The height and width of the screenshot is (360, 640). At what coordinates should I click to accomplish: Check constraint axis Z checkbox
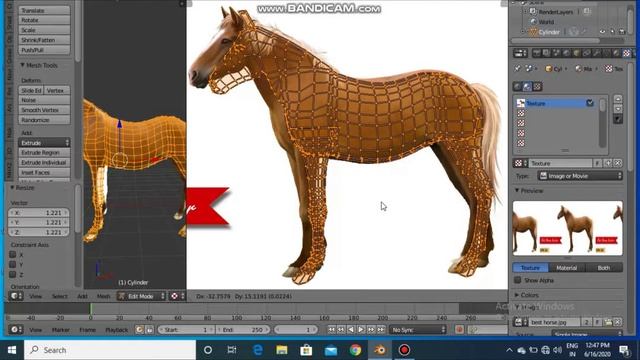(13, 274)
